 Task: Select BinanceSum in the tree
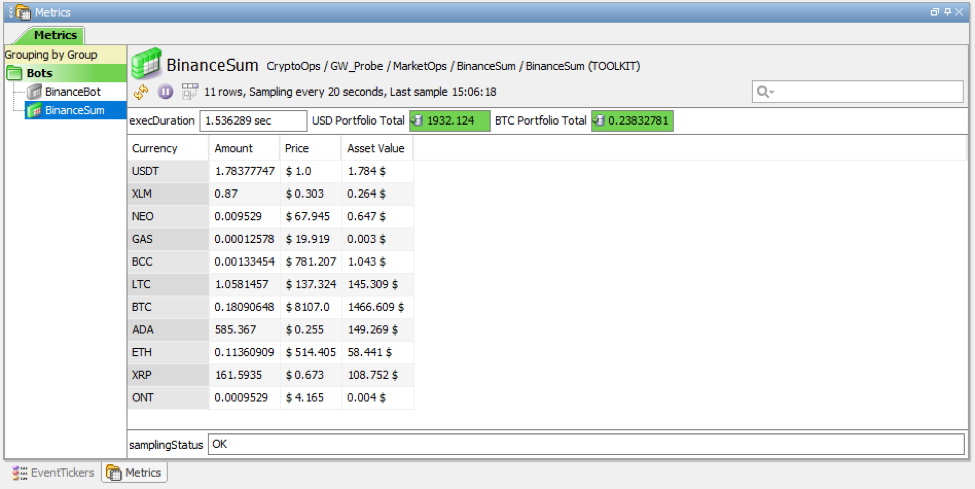click(74, 110)
